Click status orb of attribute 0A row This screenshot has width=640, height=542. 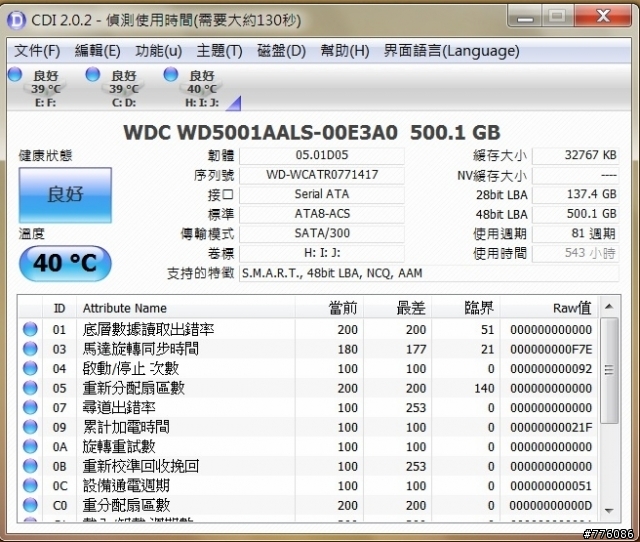[x=30, y=446]
